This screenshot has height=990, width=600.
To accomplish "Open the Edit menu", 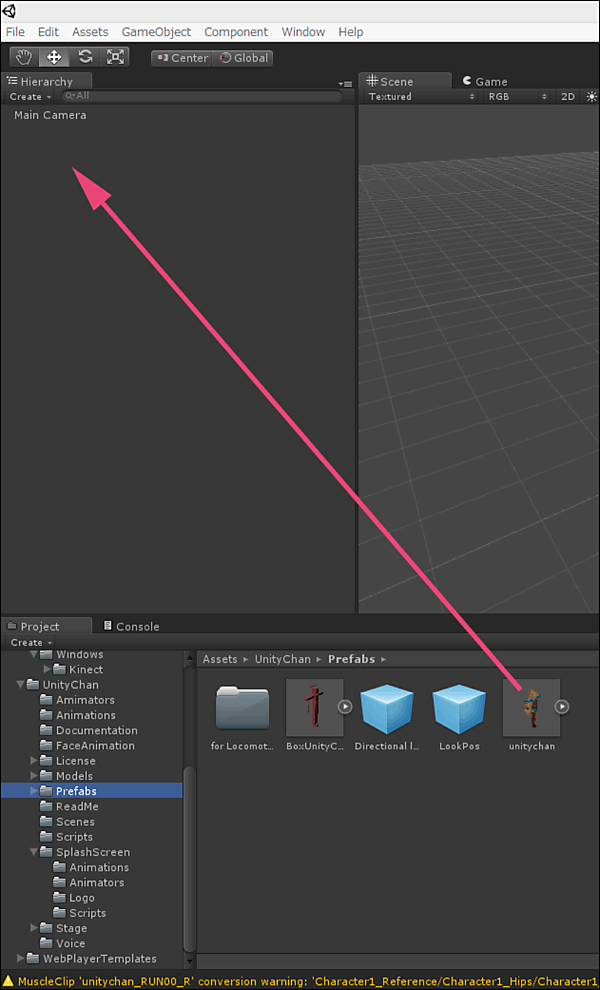I will click(x=48, y=32).
